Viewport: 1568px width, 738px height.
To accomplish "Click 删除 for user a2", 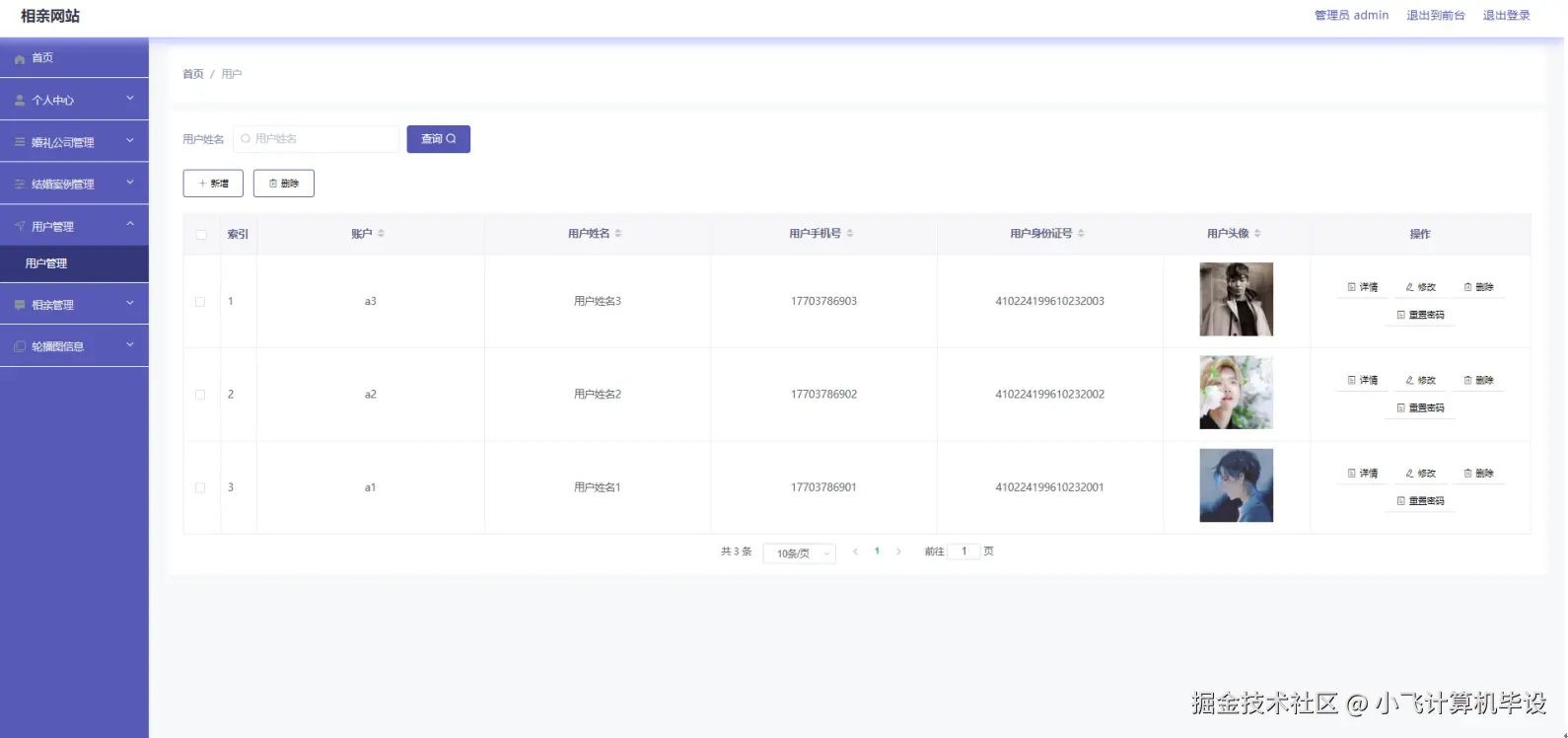I will [x=1479, y=380].
